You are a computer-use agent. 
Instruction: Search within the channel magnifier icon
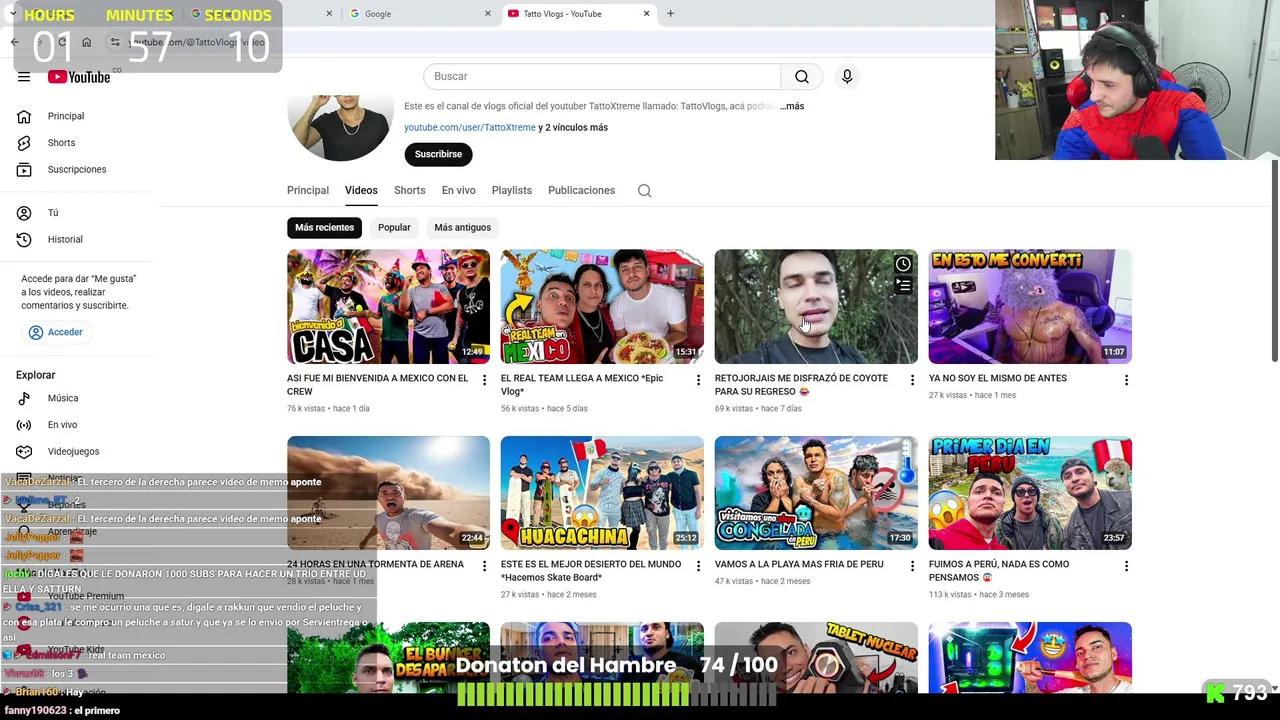coord(645,190)
